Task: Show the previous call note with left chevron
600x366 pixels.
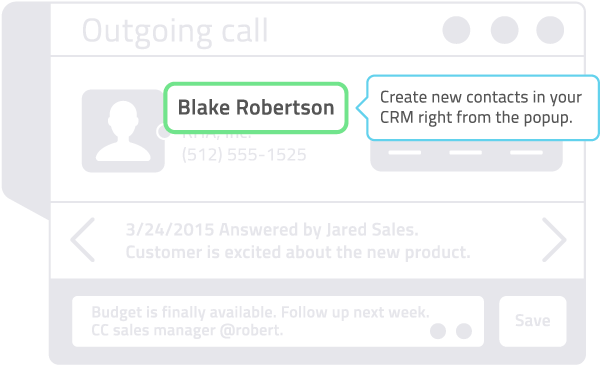Action: 83,240
